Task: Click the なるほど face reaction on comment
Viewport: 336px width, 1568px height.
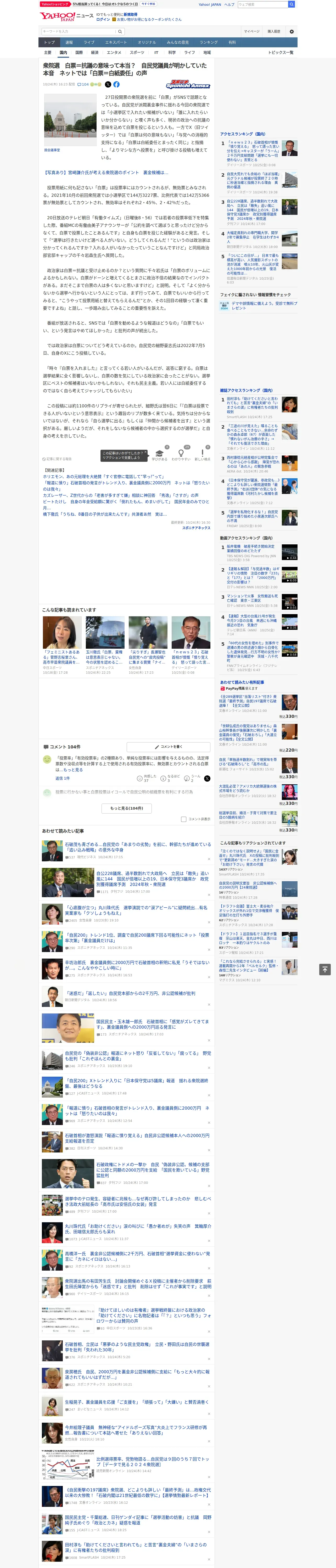Action: pyautogui.click(x=164, y=779)
